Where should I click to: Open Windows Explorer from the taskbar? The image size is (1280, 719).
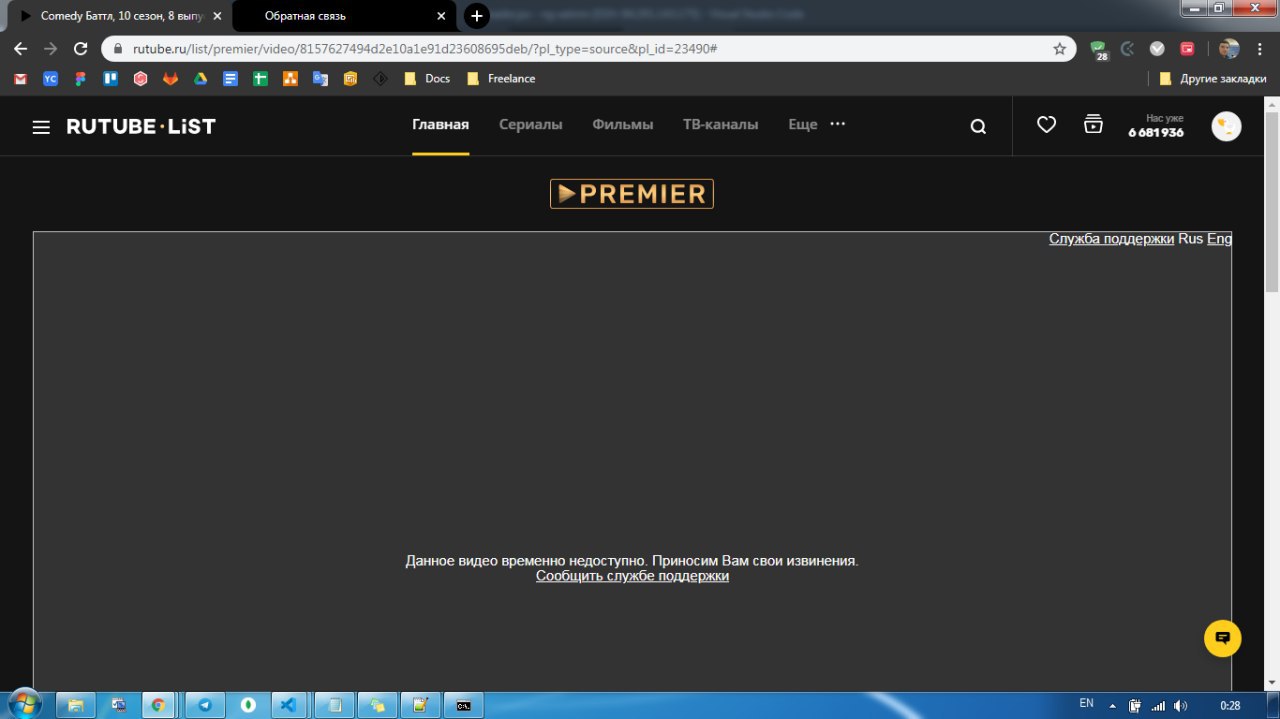pyautogui.click(x=75, y=705)
